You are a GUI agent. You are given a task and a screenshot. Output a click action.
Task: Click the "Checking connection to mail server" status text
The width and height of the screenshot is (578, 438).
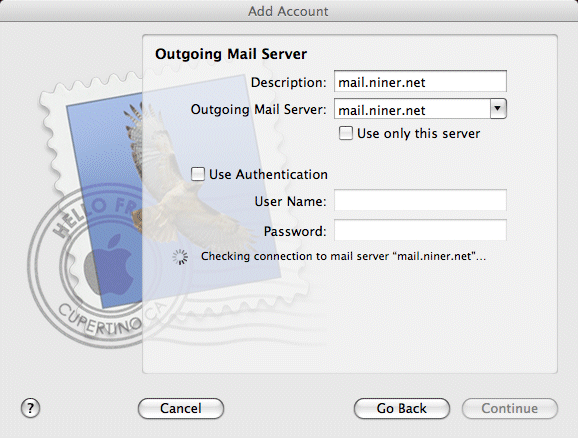343,256
